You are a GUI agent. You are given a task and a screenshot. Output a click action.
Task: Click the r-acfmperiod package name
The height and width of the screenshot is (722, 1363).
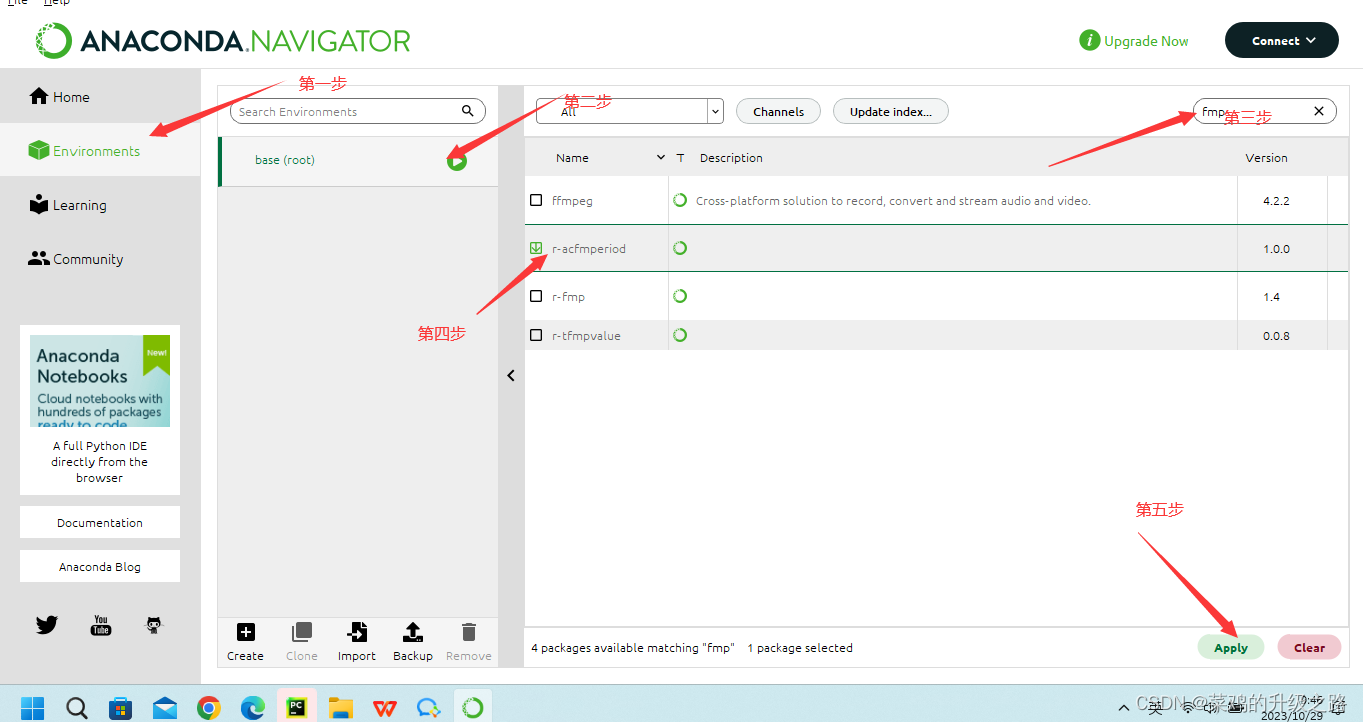coord(589,249)
